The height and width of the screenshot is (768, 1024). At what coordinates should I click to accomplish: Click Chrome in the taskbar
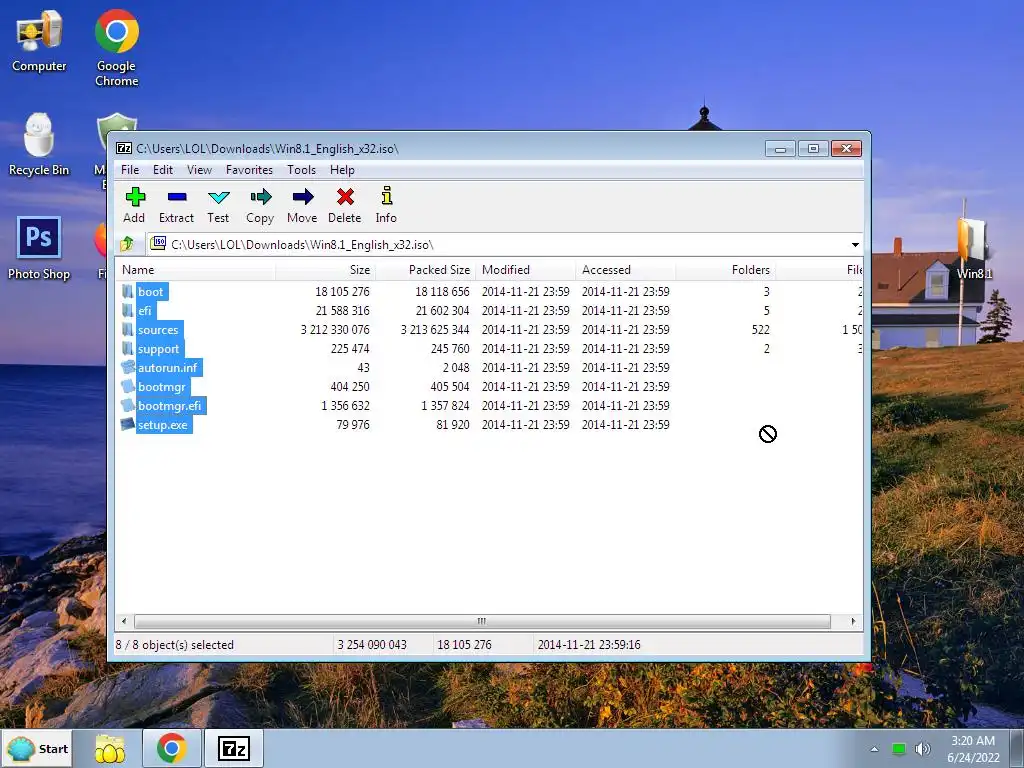[172, 748]
